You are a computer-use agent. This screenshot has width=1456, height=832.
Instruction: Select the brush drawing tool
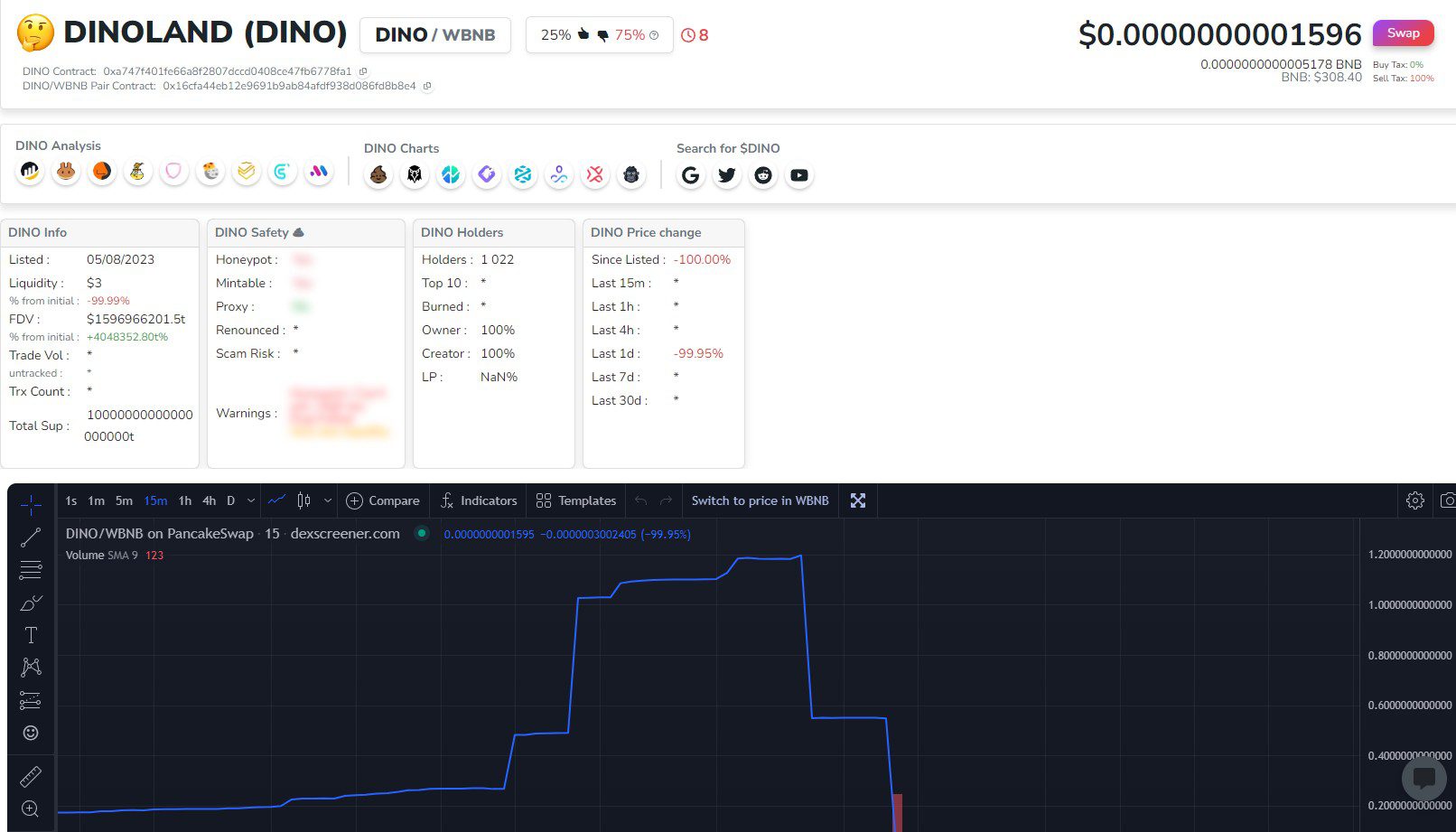coord(31,603)
